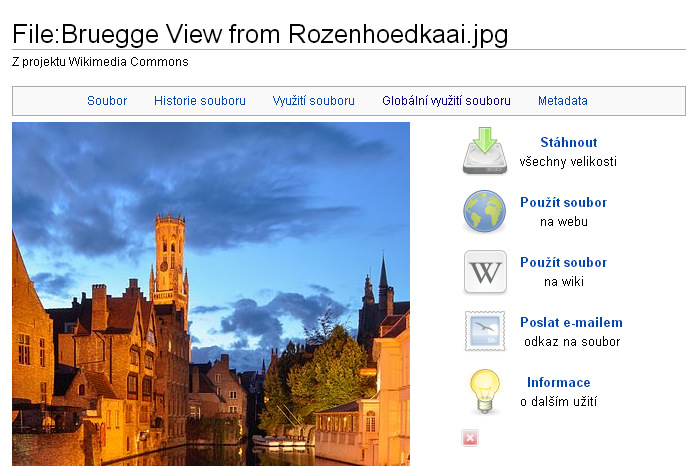Viewport: 699px width, 466px height.
Task: Open Globální využití souboru link
Action: (x=446, y=101)
